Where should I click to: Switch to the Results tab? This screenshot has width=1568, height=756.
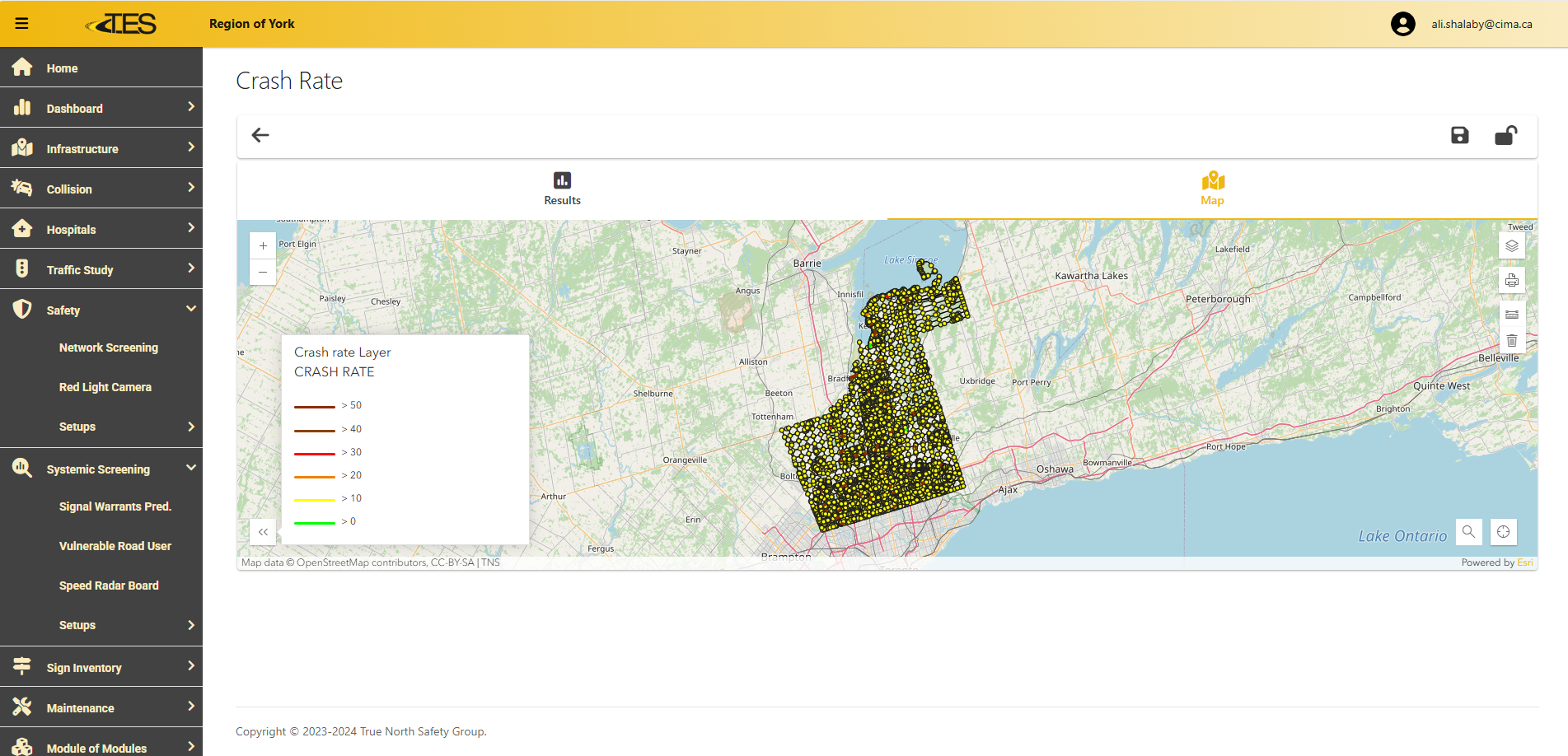coord(562,189)
